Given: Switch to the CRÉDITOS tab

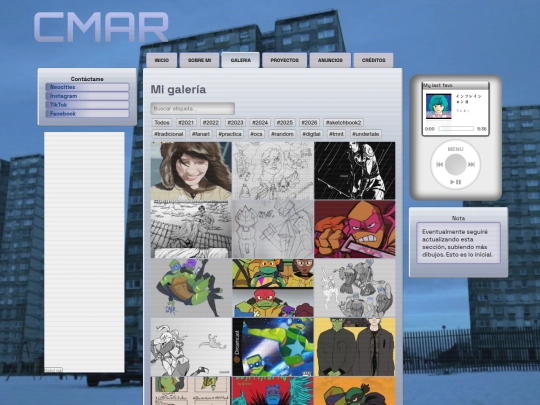Looking at the screenshot, I should tap(374, 60).
